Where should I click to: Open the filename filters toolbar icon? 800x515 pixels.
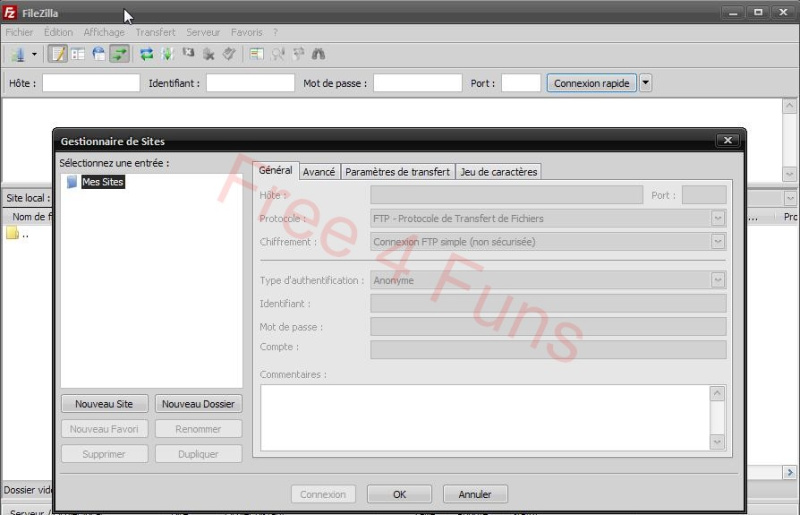257,54
